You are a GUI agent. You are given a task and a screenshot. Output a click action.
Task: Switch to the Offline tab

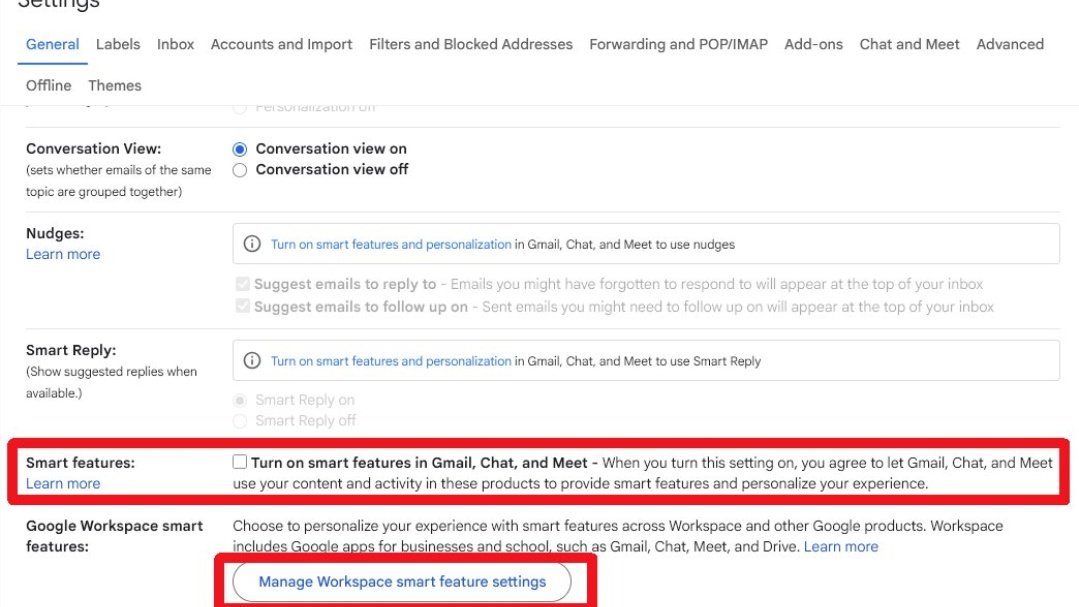49,85
